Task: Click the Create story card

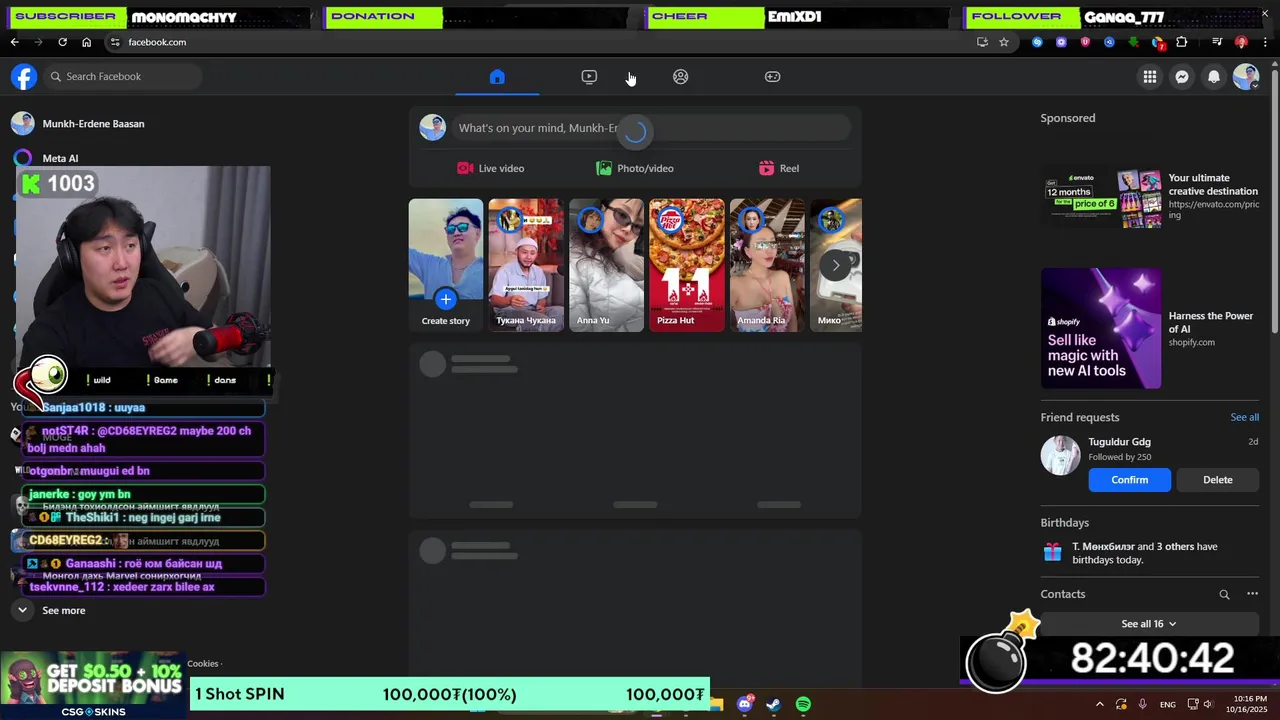Action: click(x=446, y=265)
